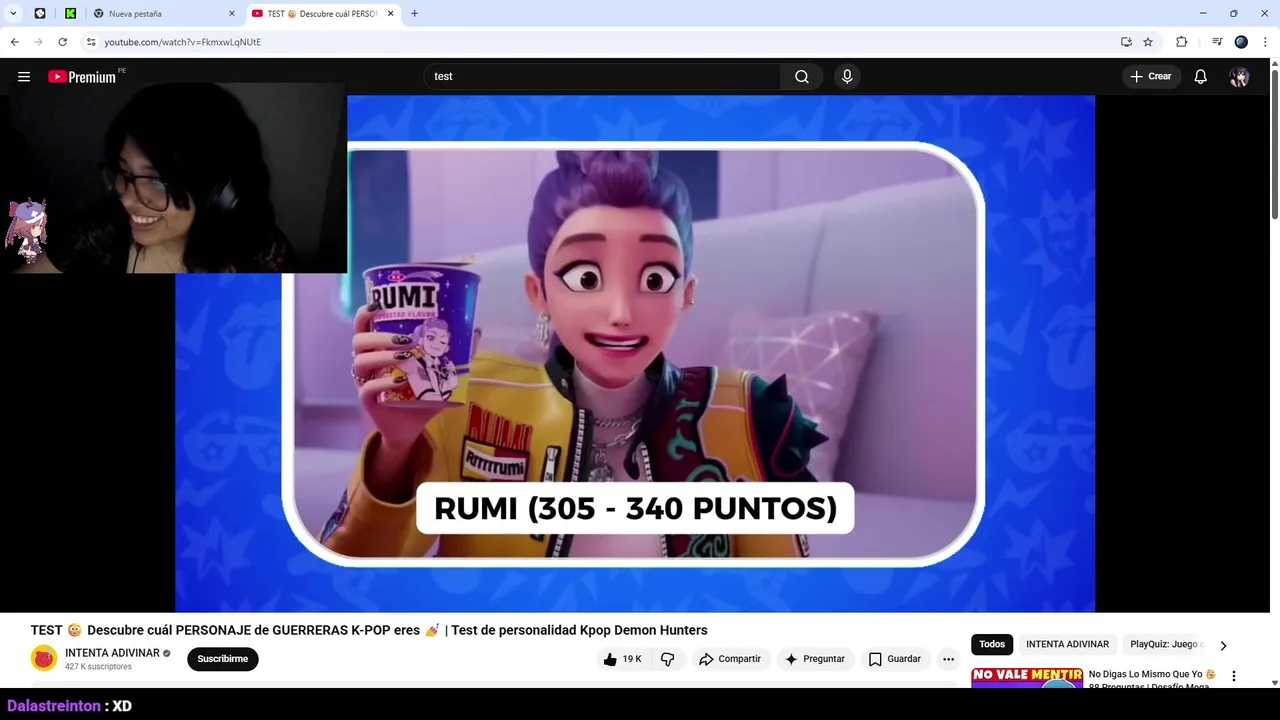Expand the tab search dropdown
The height and width of the screenshot is (720, 1280).
point(13,14)
